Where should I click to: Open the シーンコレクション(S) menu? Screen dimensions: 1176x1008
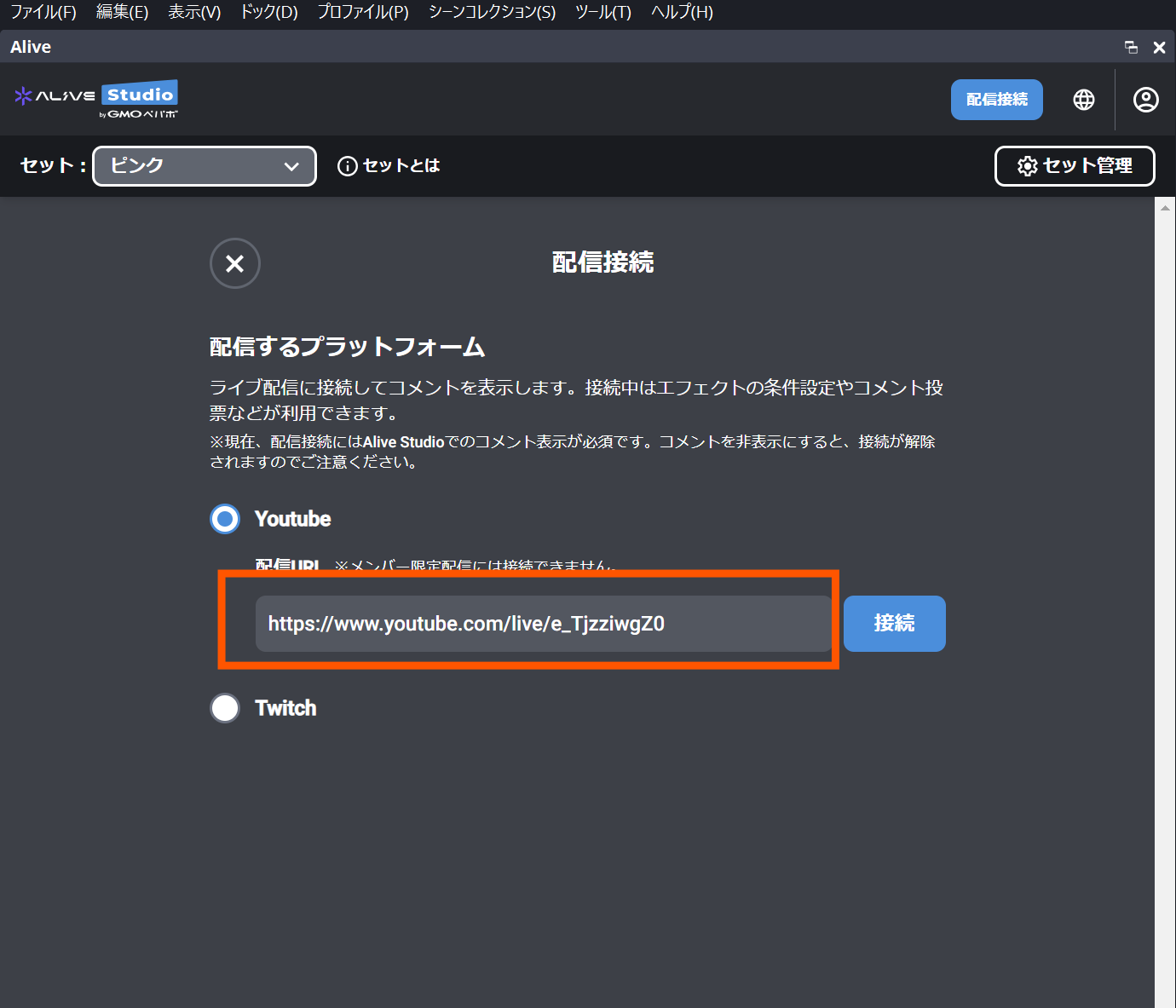point(492,12)
